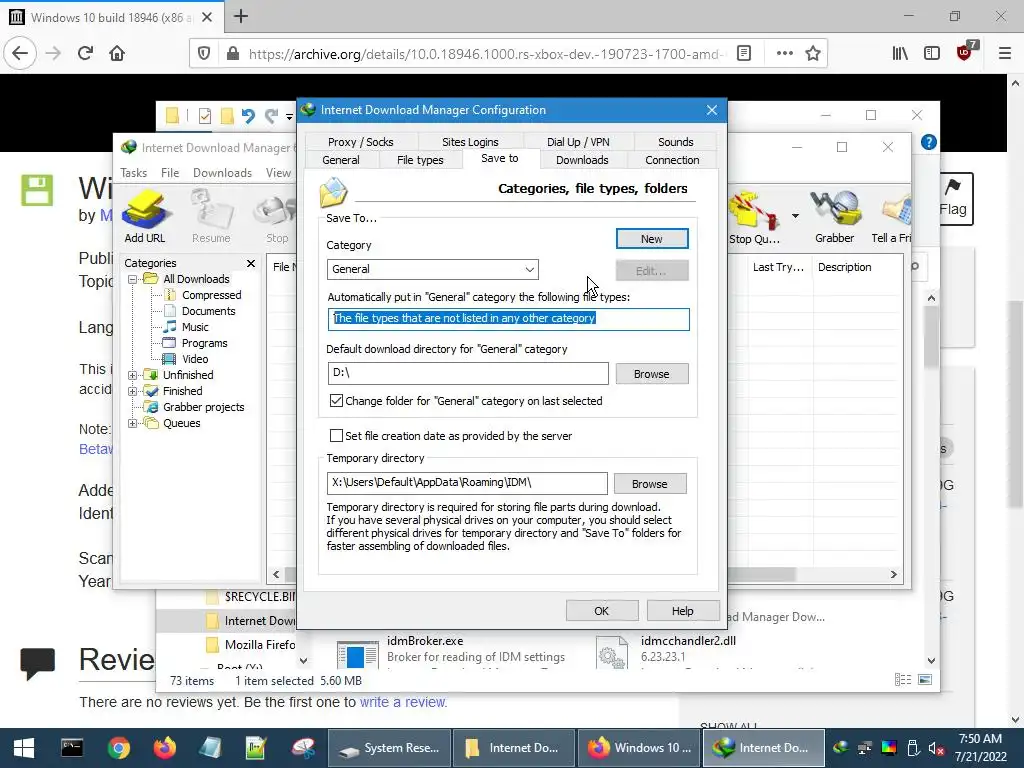Open page actions three-dots menu
The image size is (1024, 768).
(x=784, y=54)
